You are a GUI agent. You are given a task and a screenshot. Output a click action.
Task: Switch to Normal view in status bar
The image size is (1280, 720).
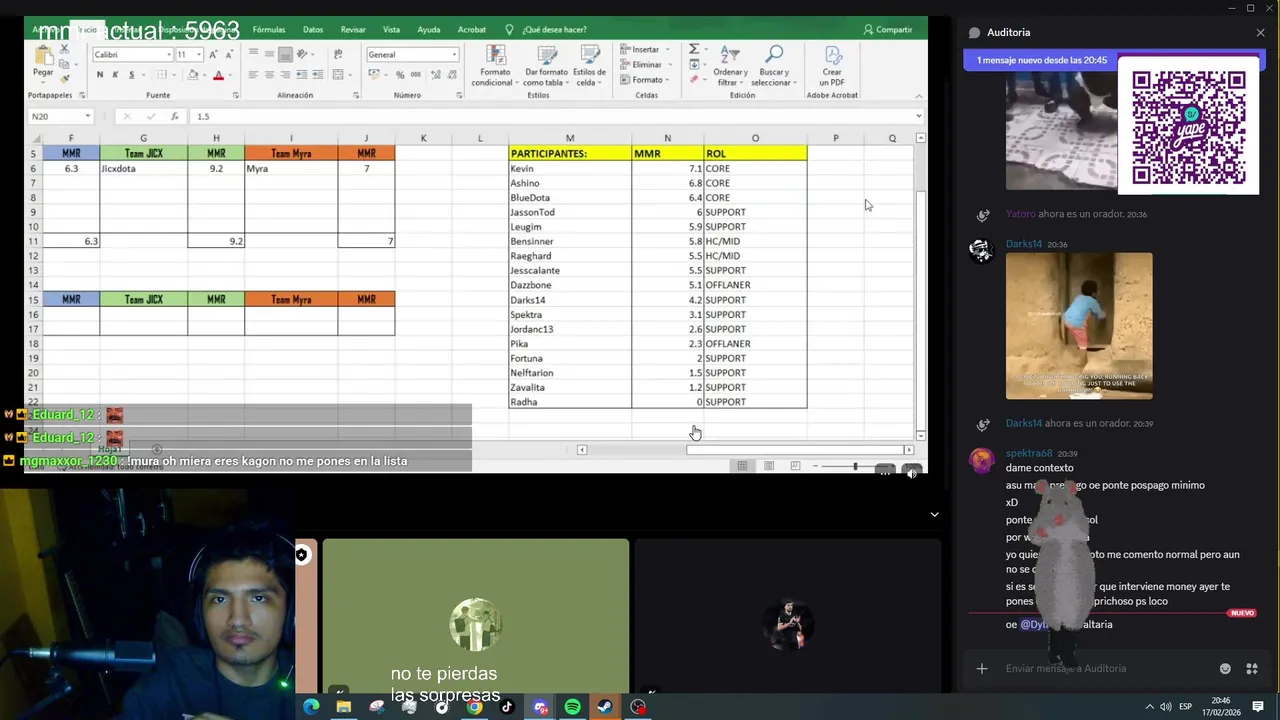(x=742, y=466)
